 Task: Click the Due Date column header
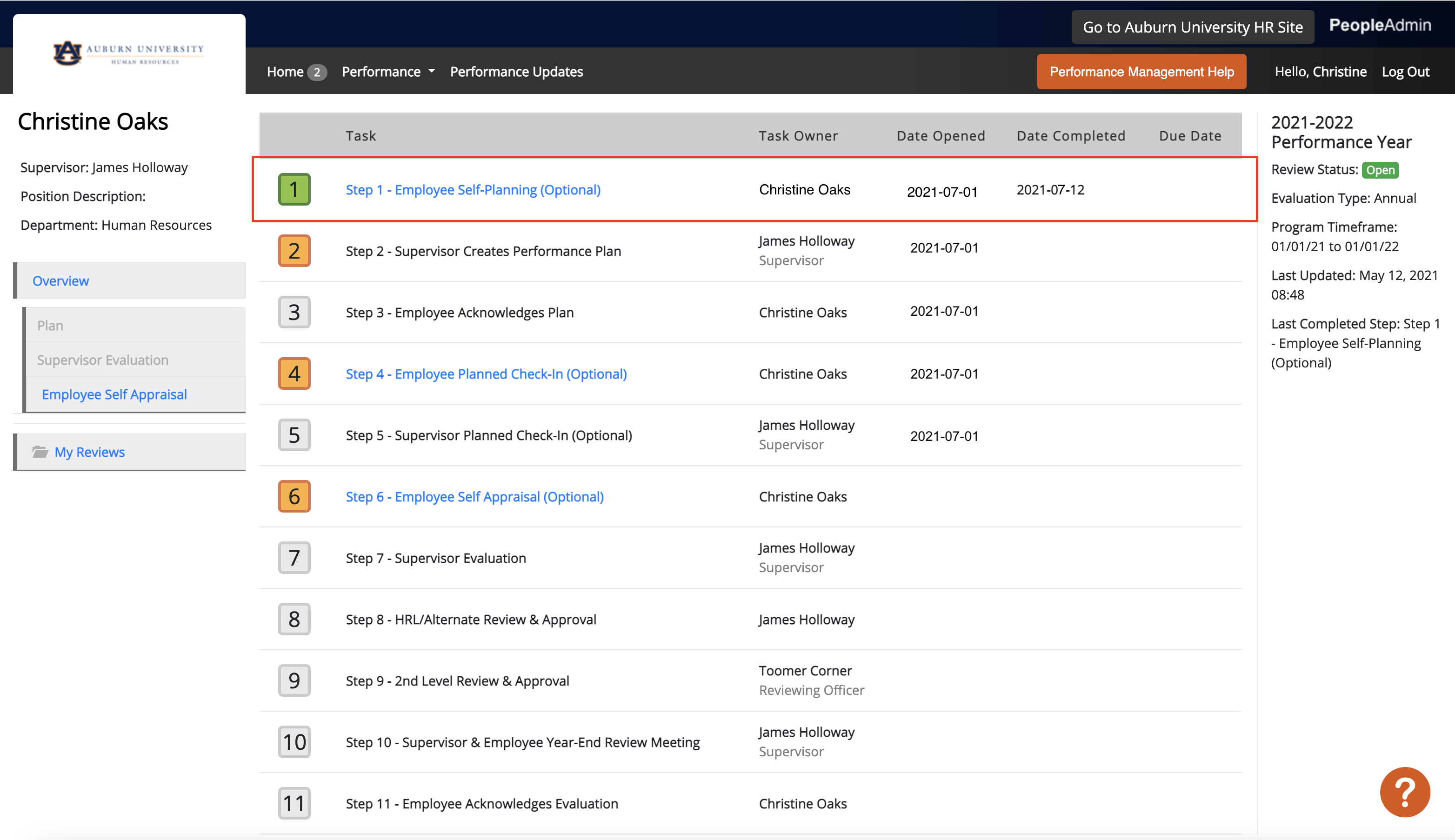click(x=1190, y=135)
